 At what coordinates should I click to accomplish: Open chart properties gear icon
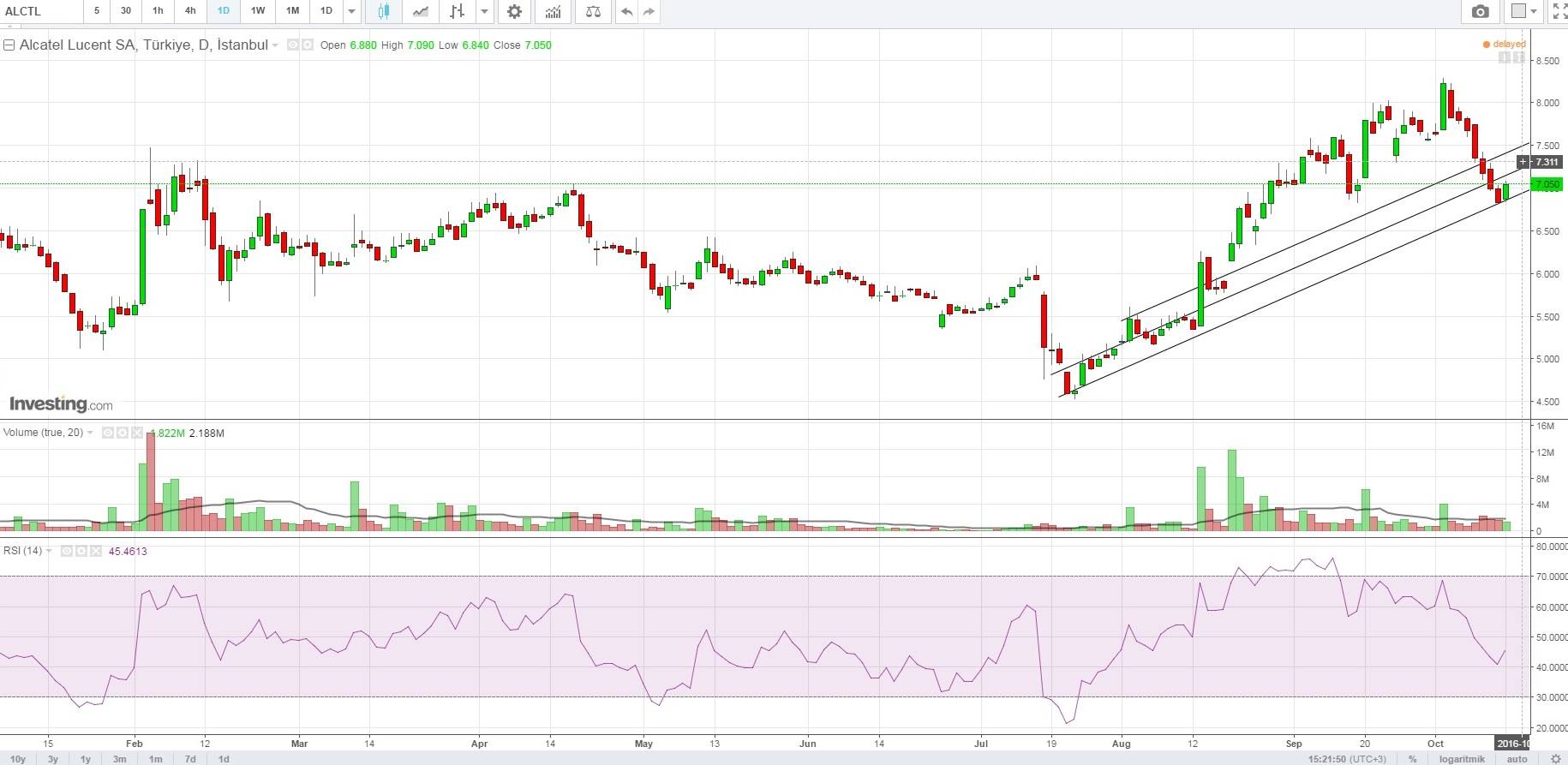(x=514, y=11)
